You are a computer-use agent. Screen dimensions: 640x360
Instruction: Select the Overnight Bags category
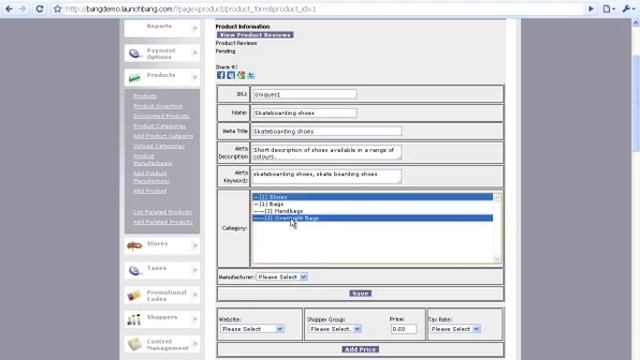pyautogui.click(x=372, y=218)
